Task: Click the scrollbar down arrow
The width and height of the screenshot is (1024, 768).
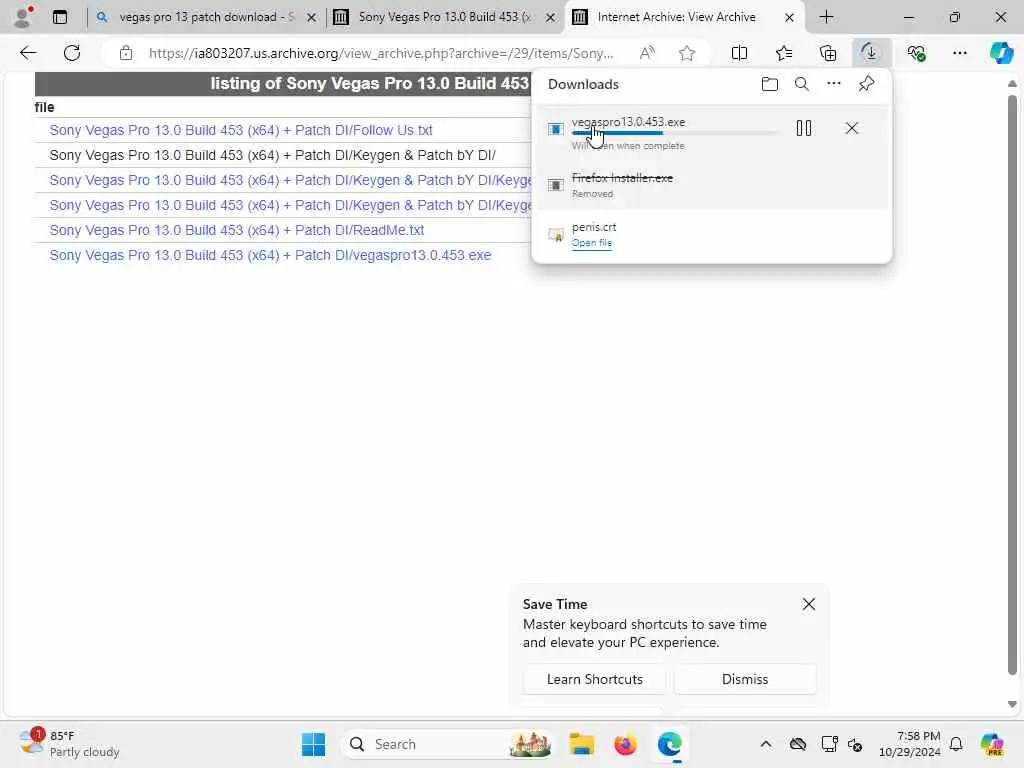Action: point(1012,704)
